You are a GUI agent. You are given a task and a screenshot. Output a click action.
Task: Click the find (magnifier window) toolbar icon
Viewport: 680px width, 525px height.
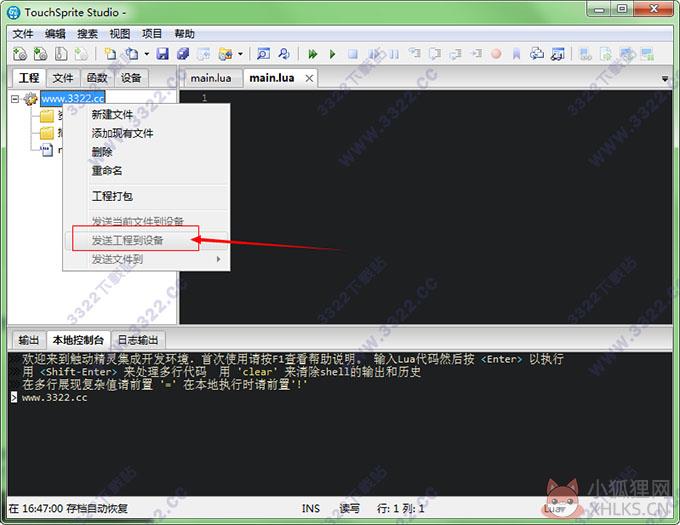click(x=263, y=54)
